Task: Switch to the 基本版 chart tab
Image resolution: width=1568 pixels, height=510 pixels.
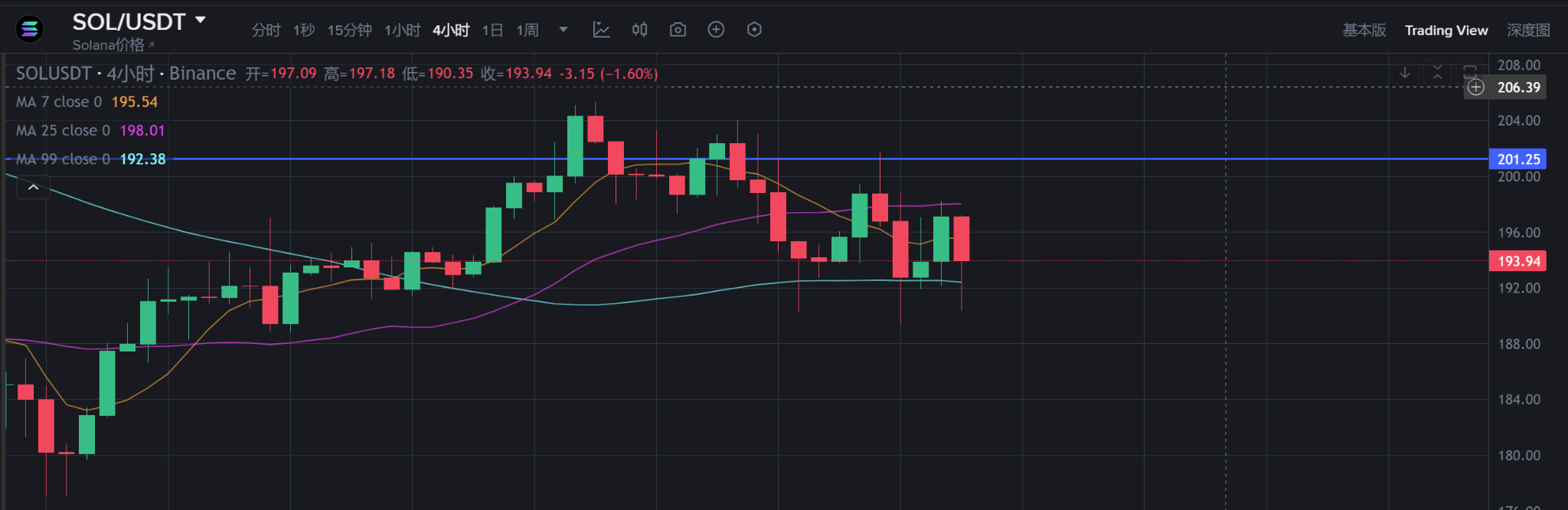Action: point(1364,31)
